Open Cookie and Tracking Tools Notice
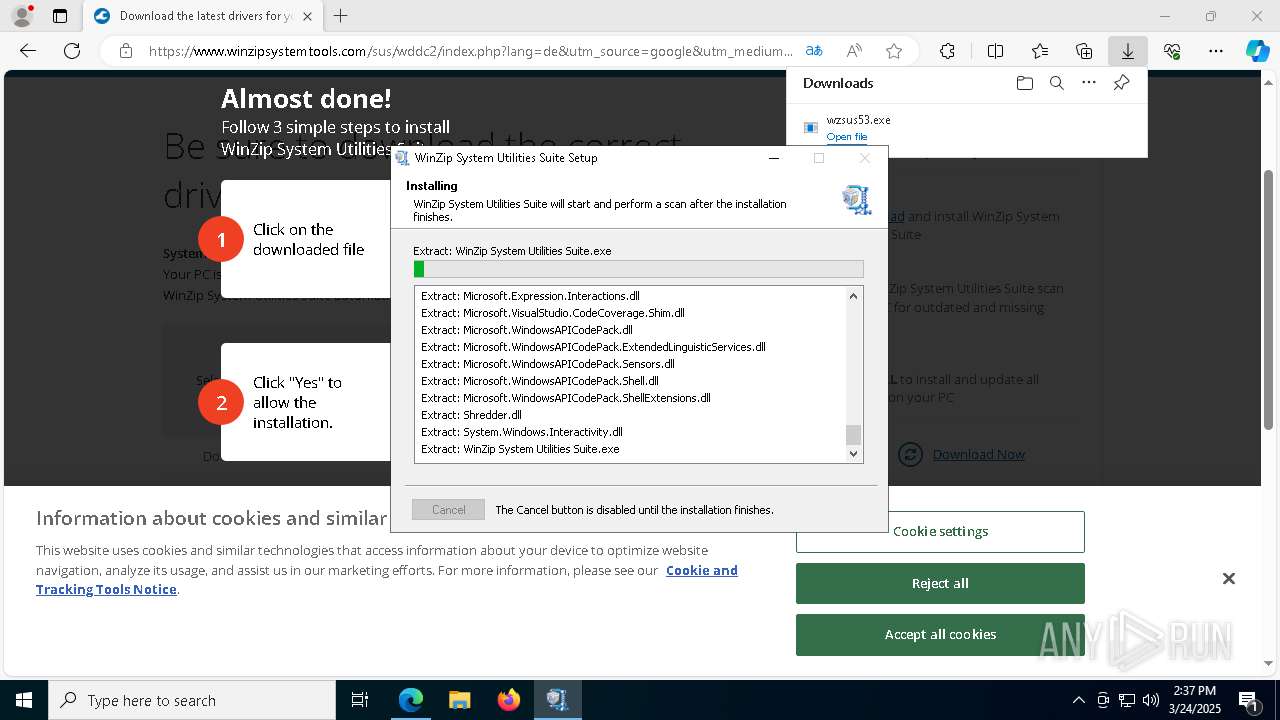The width and height of the screenshot is (1280, 720). pos(387,580)
